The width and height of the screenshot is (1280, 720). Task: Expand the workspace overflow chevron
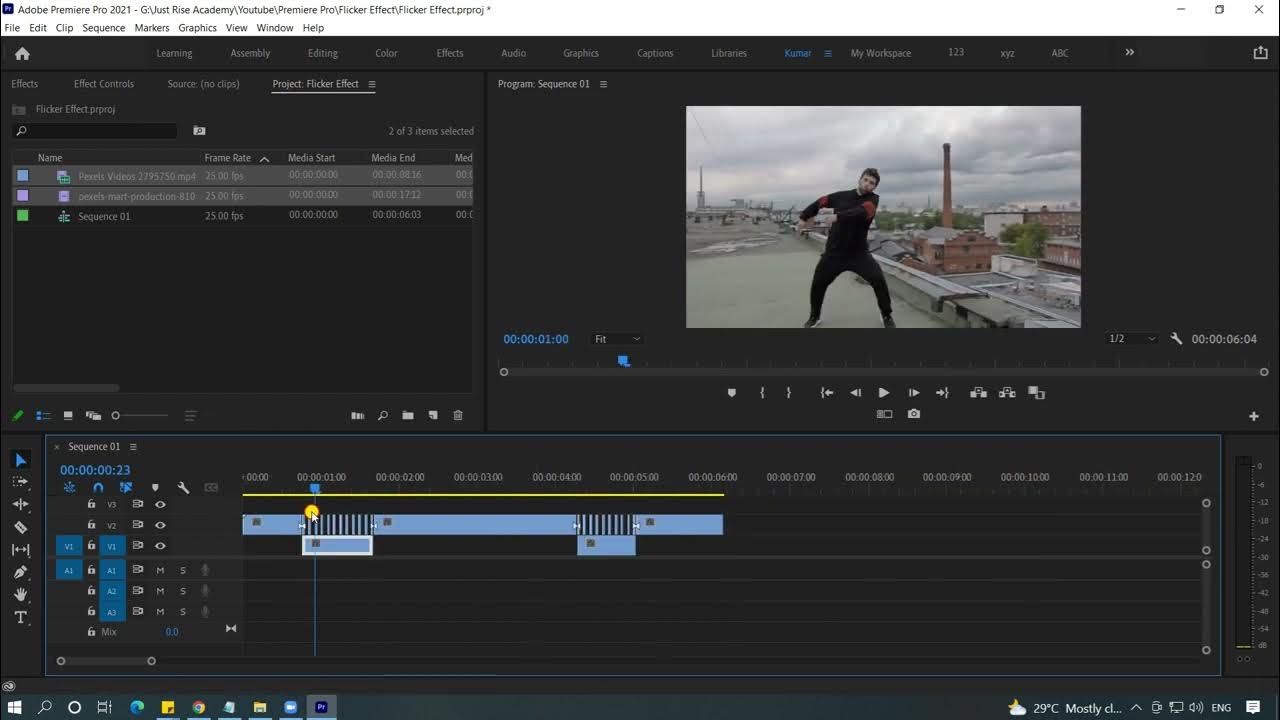coord(1130,53)
